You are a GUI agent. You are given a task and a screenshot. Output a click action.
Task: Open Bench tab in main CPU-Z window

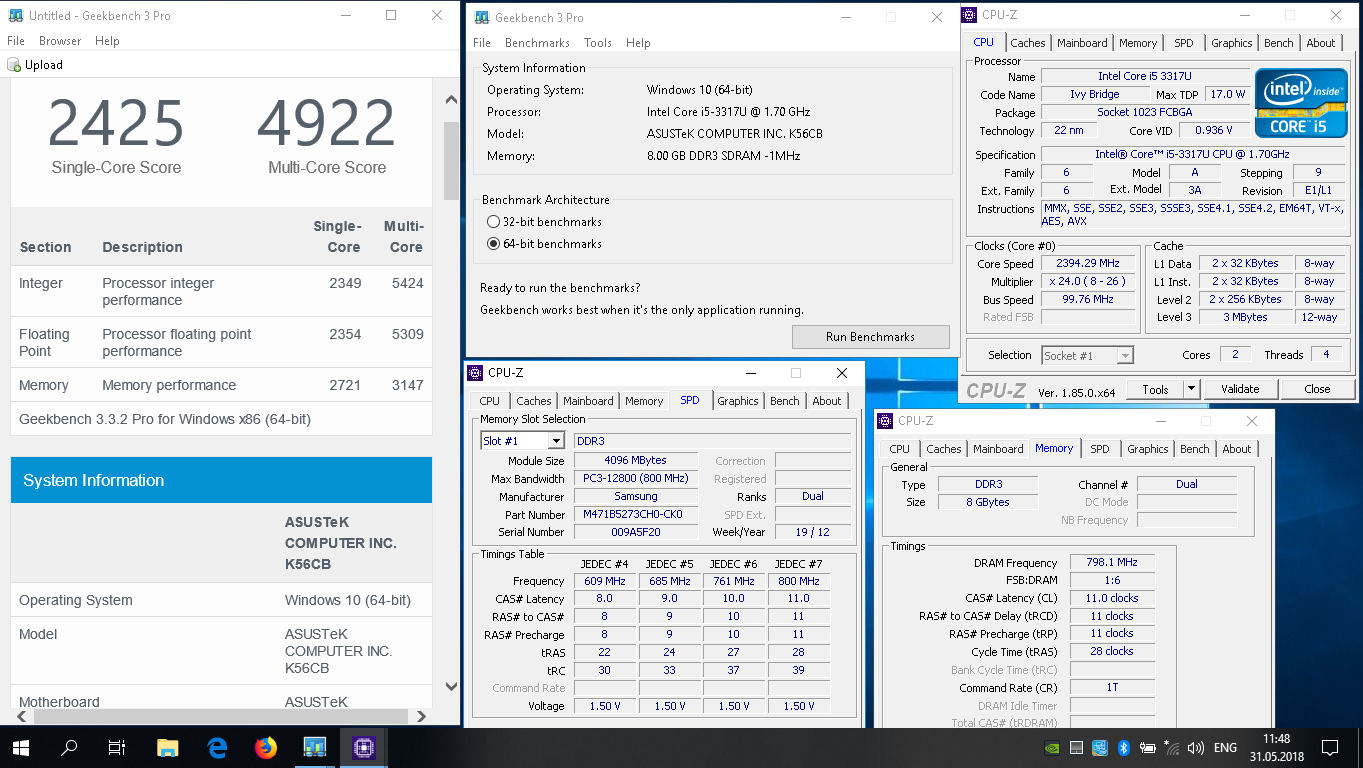[1279, 43]
